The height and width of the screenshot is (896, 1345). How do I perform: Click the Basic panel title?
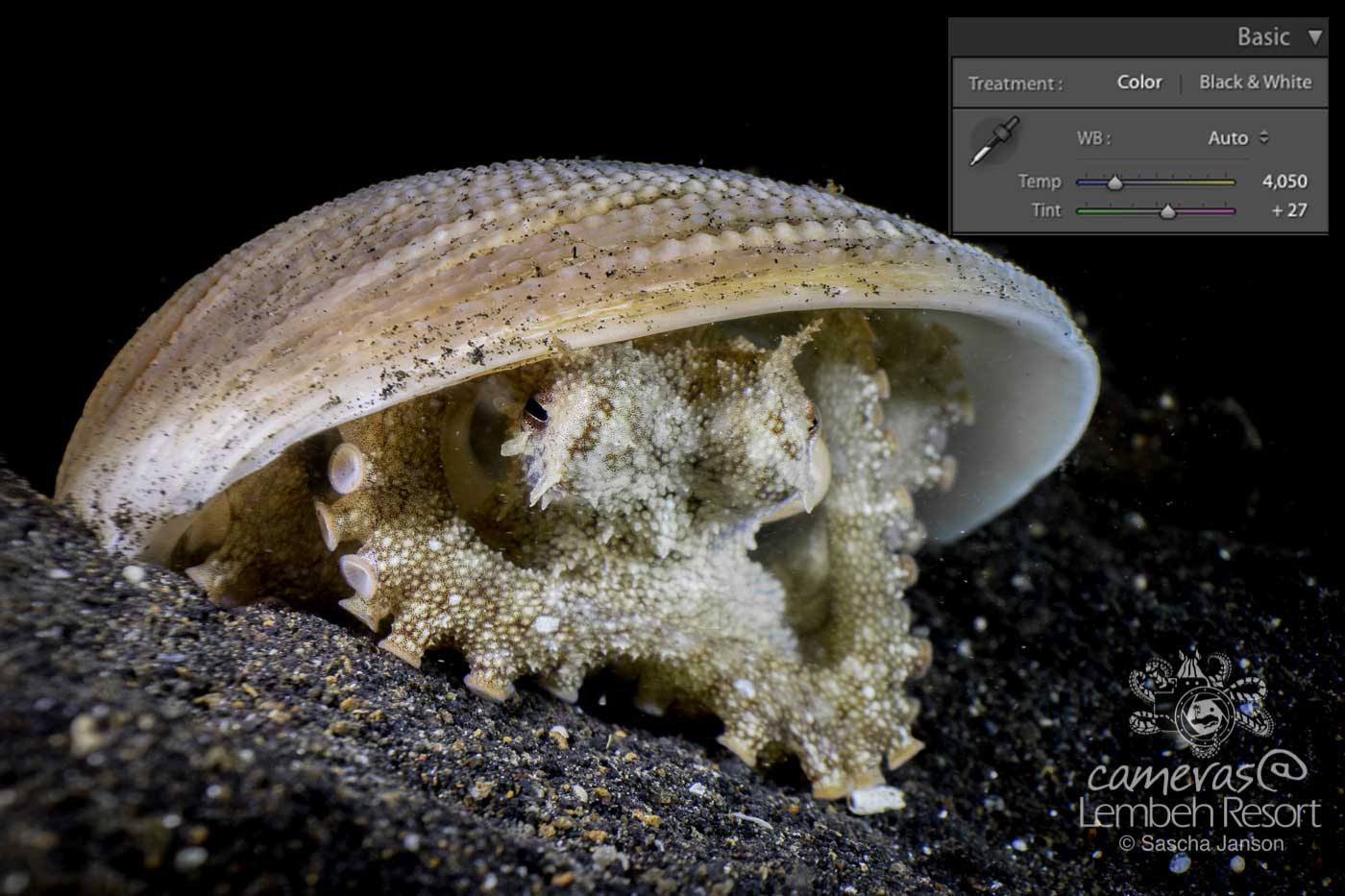click(1263, 37)
